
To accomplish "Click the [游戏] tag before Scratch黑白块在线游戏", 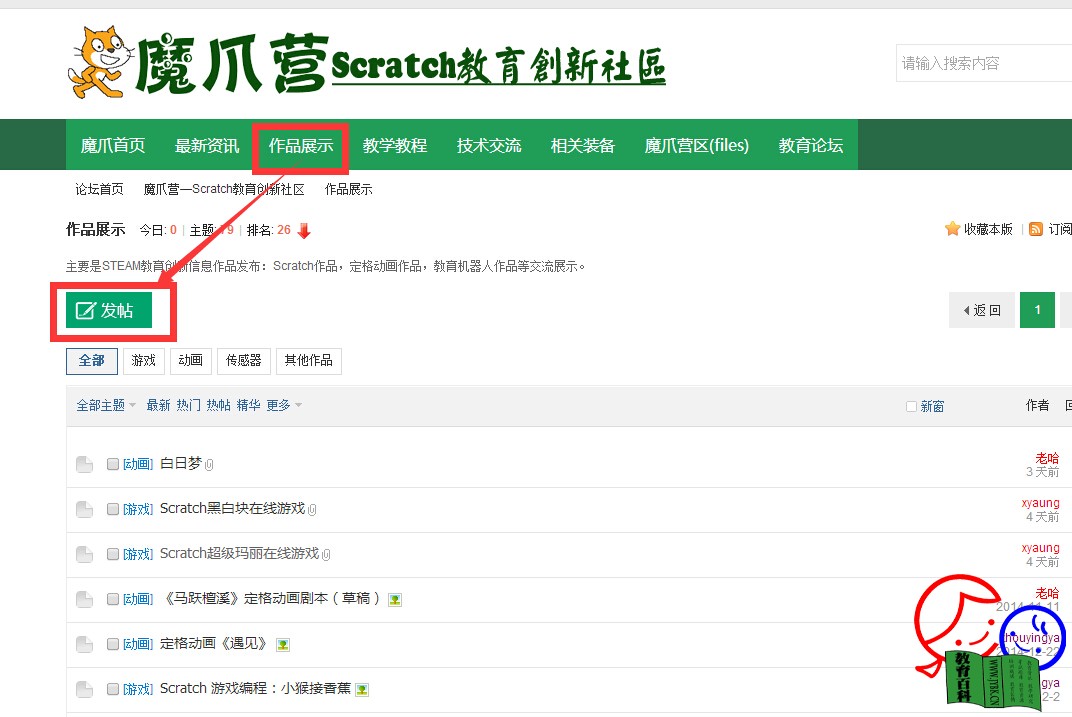I will (138, 509).
